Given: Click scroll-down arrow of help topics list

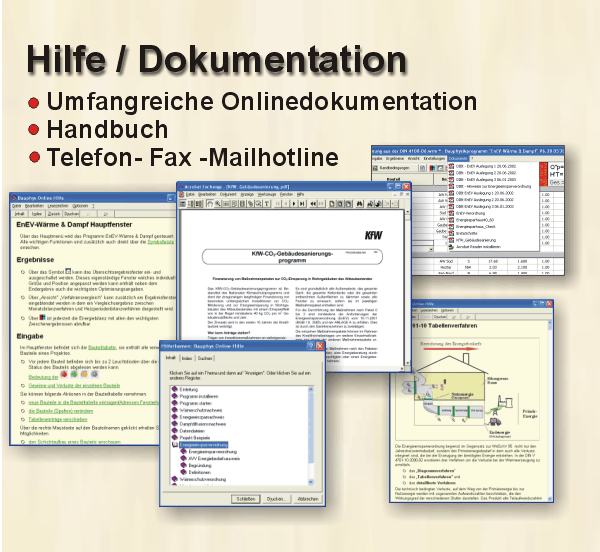Looking at the screenshot, I should [x=311, y=482].
